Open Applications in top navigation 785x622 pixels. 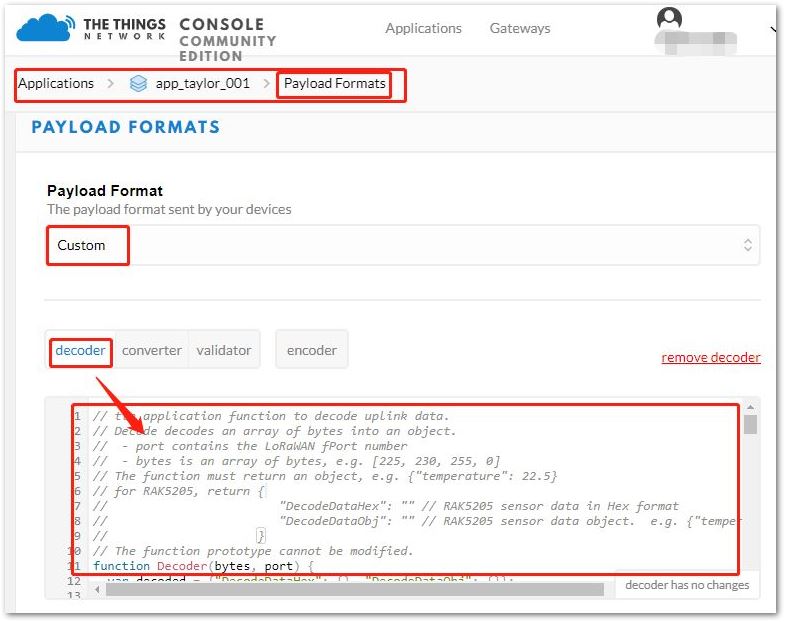coord(423,29)
